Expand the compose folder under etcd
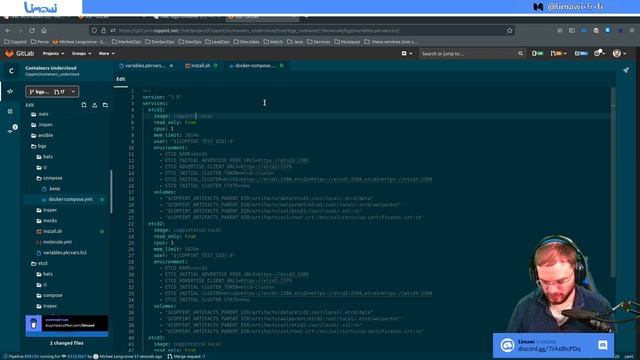Image resolution: width=640 pixels, height=360 pixels. coord(49,296)
